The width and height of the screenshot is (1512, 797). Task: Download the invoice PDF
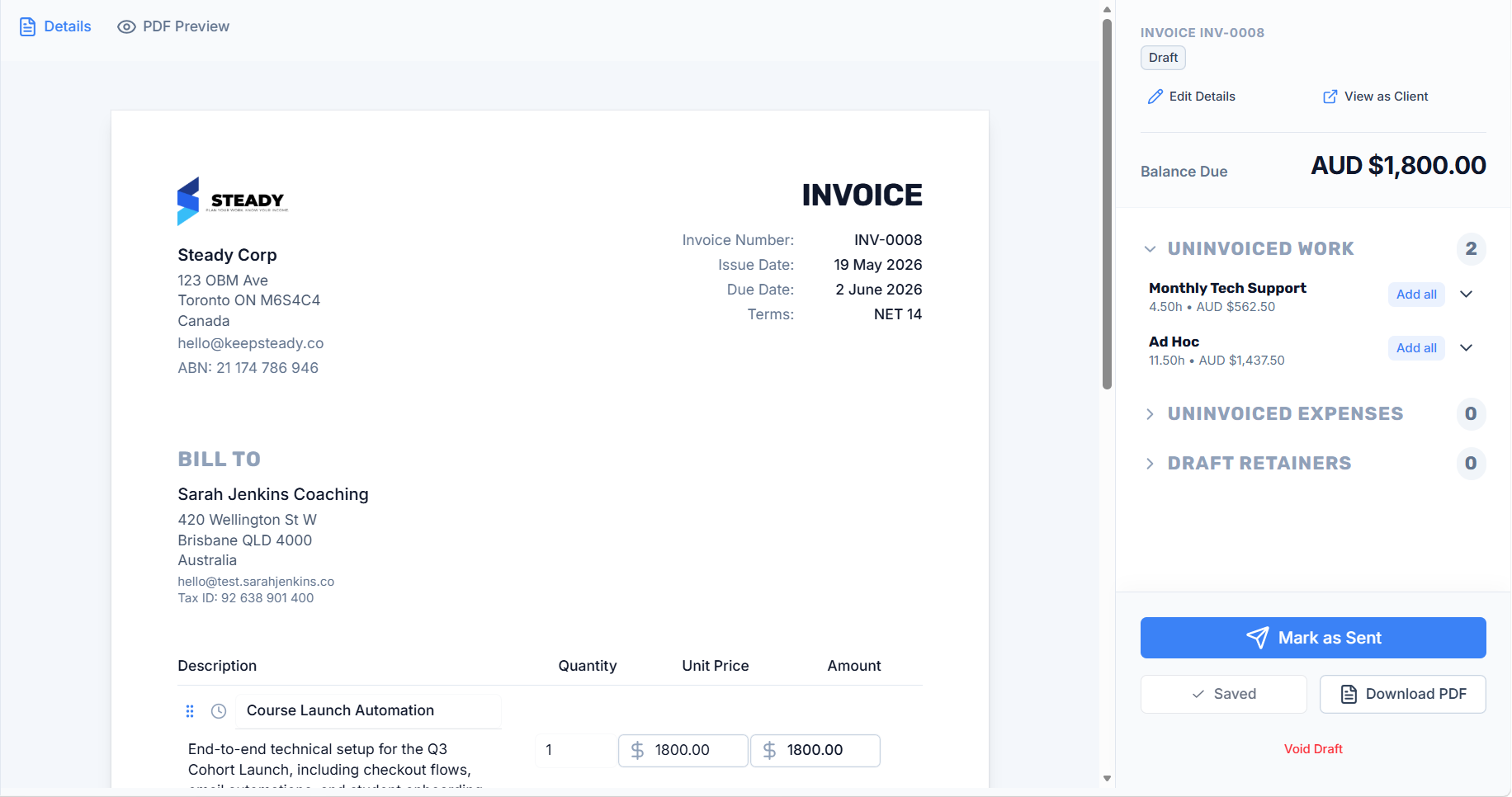(1403, 694)
